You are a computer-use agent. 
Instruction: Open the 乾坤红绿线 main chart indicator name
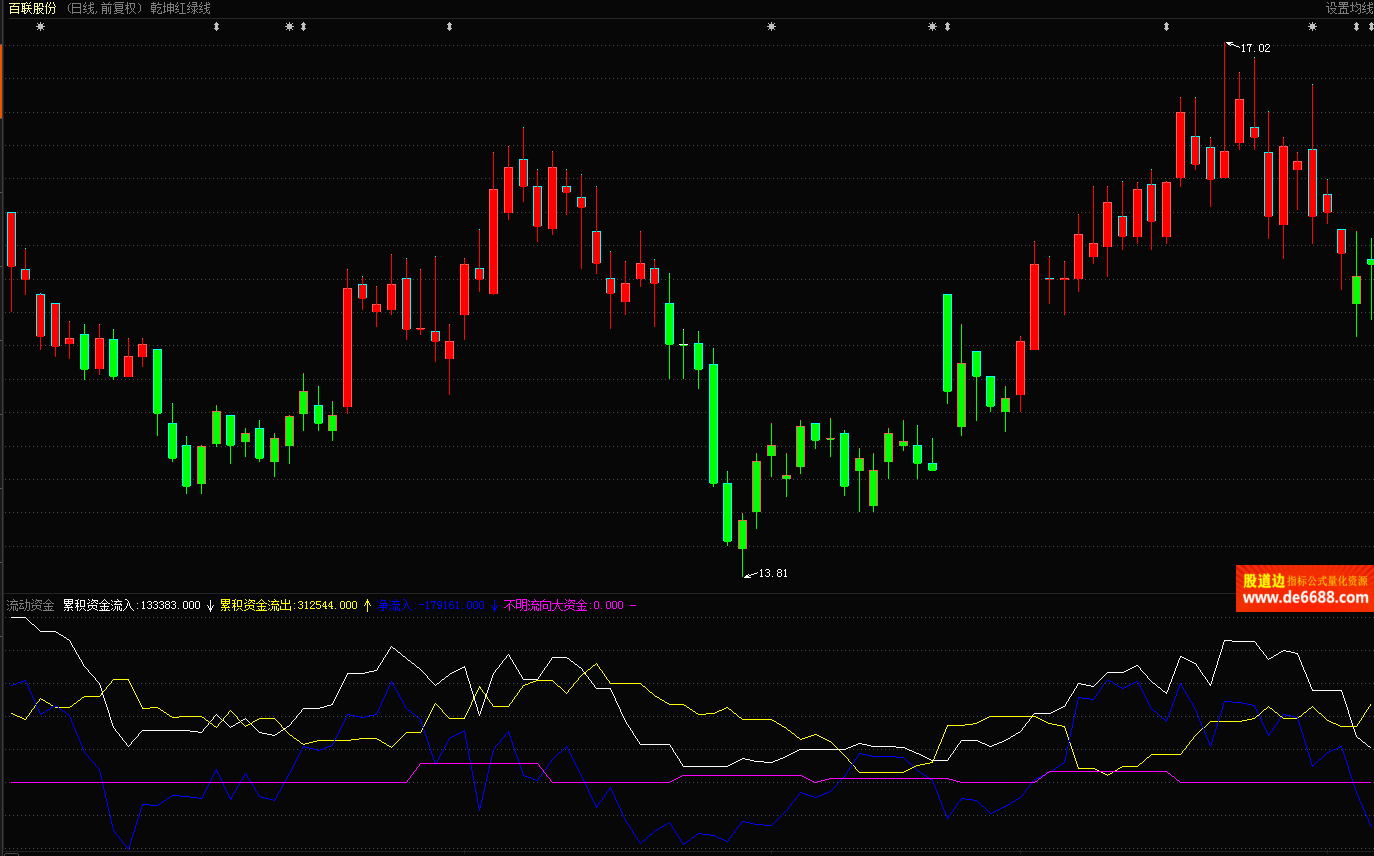pyautogui.click(x=180, y=8)
